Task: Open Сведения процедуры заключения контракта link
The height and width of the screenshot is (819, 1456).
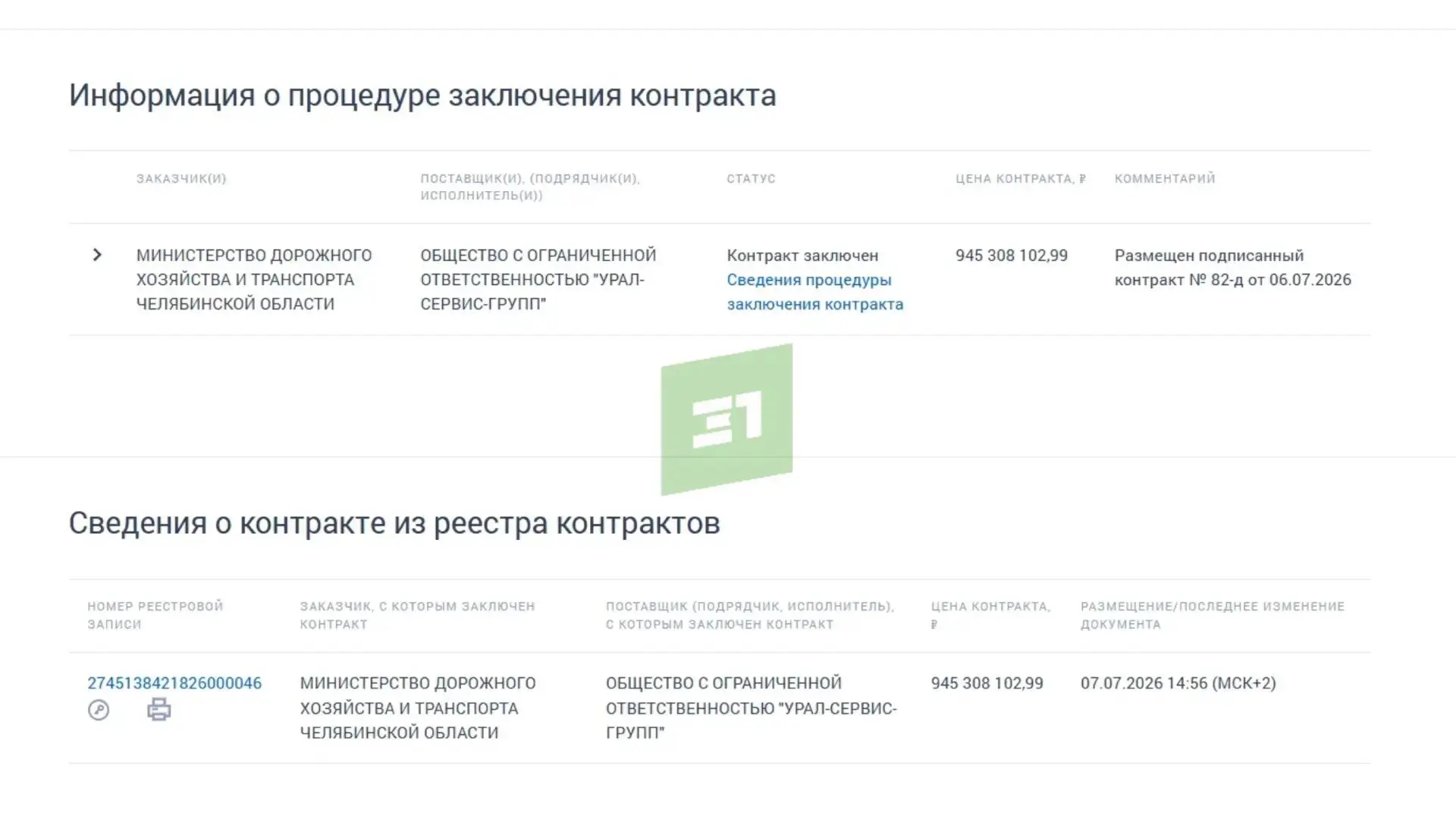Action: point(815,292)
